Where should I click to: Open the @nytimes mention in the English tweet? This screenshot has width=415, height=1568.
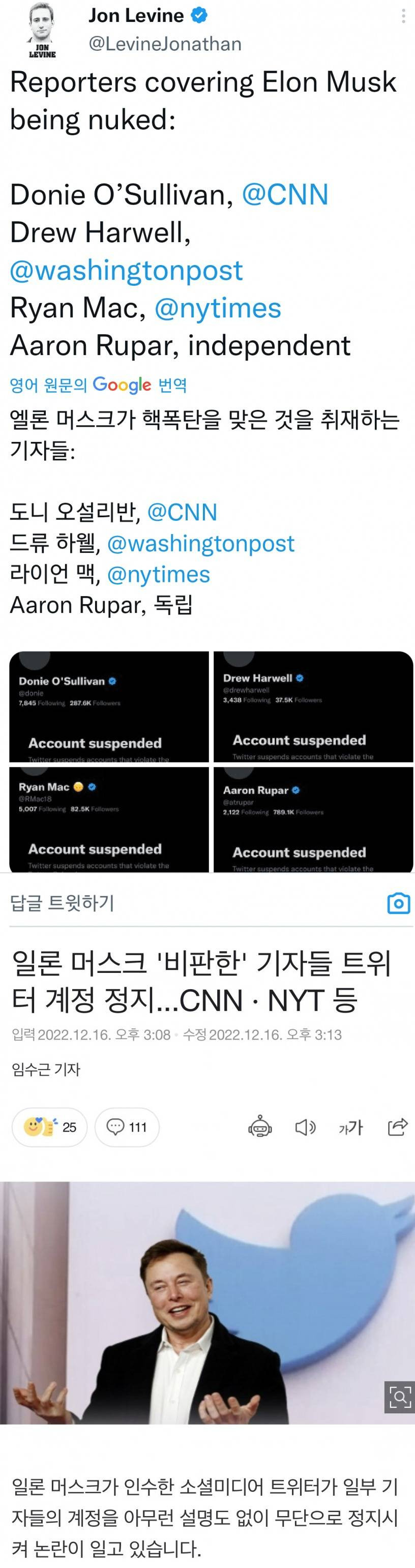(218, 308)
